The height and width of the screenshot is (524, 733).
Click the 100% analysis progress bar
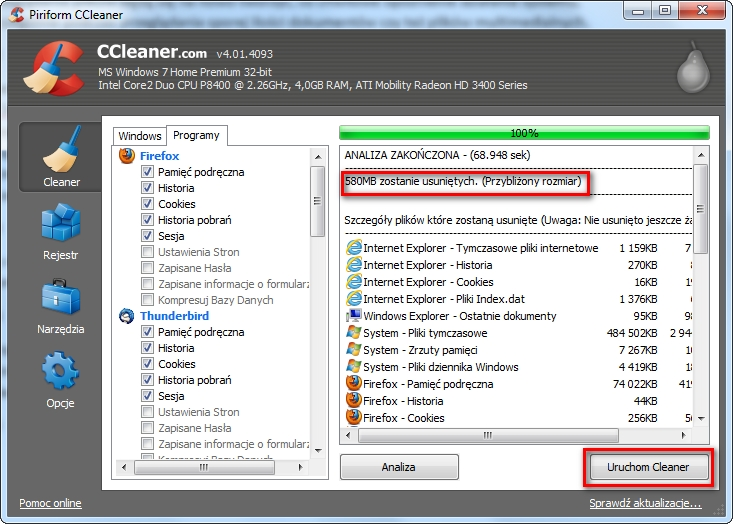(x=524, y=133)
